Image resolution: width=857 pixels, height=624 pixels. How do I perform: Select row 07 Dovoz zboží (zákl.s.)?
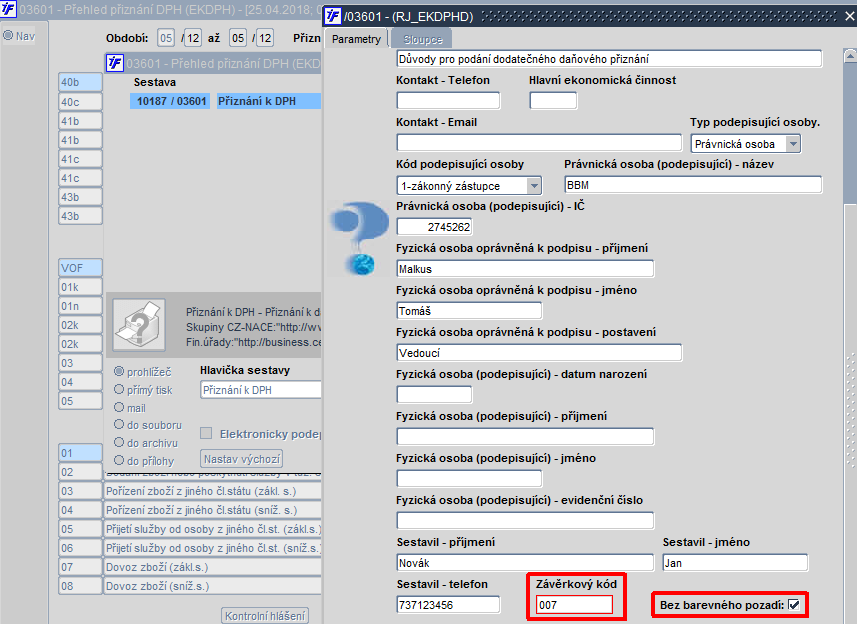[213, 567]
